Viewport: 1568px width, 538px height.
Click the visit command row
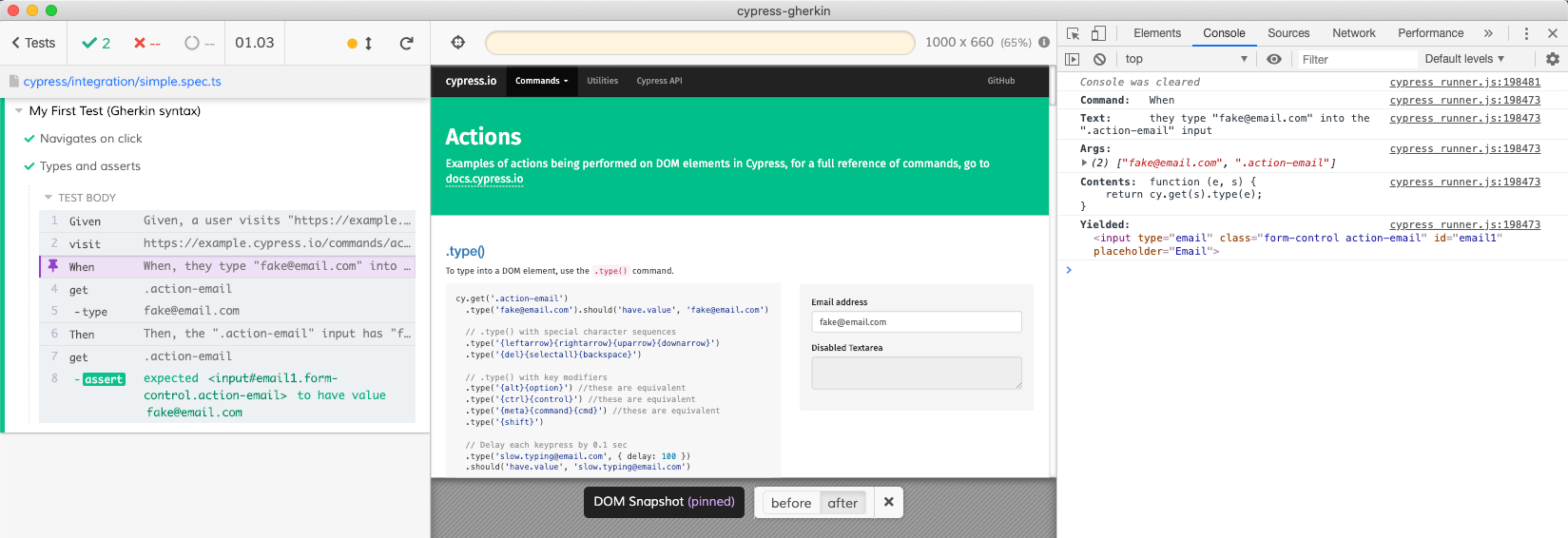coord(227,243)
